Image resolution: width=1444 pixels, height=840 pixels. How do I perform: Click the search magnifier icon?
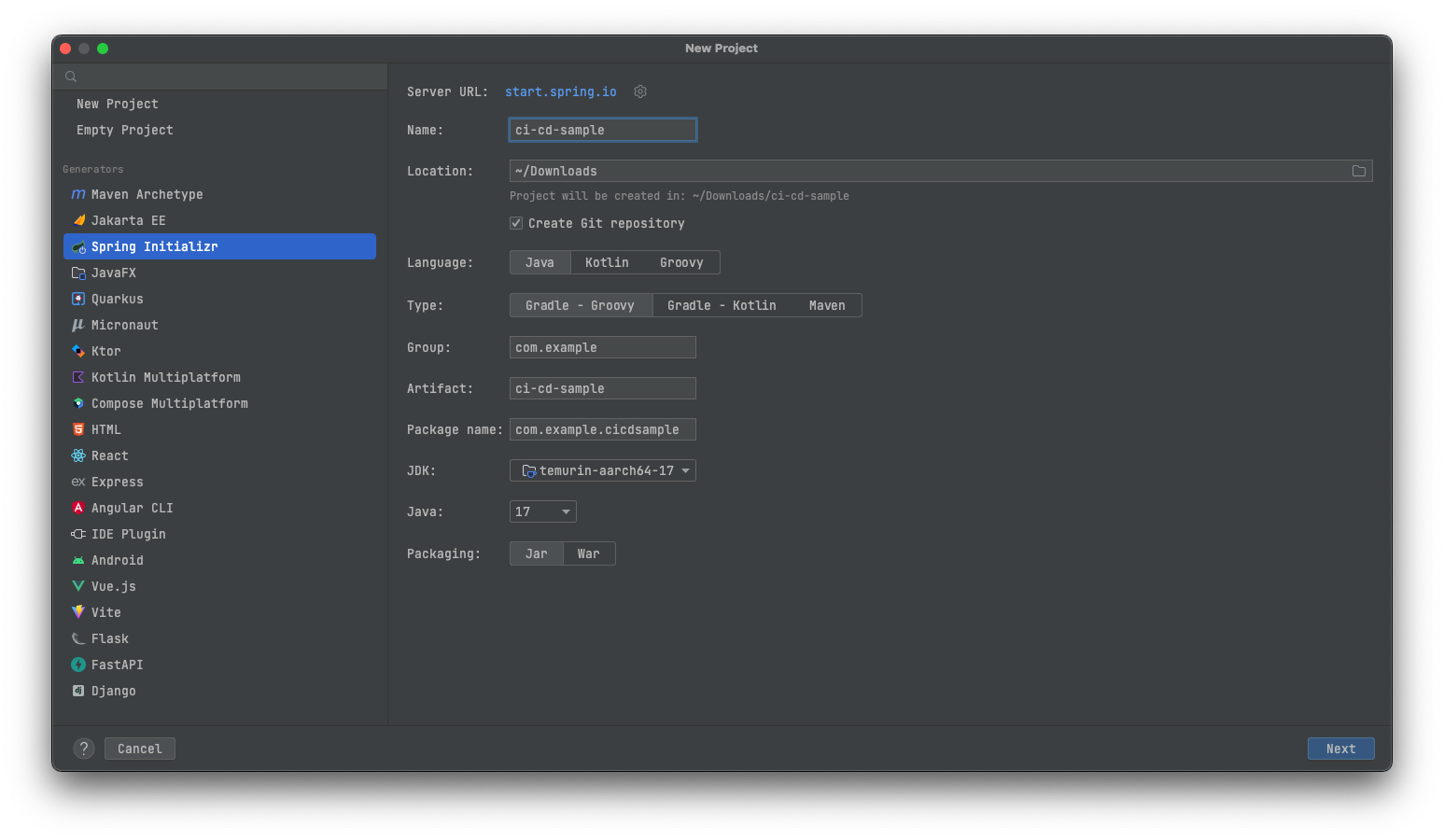tap(71, 77)
